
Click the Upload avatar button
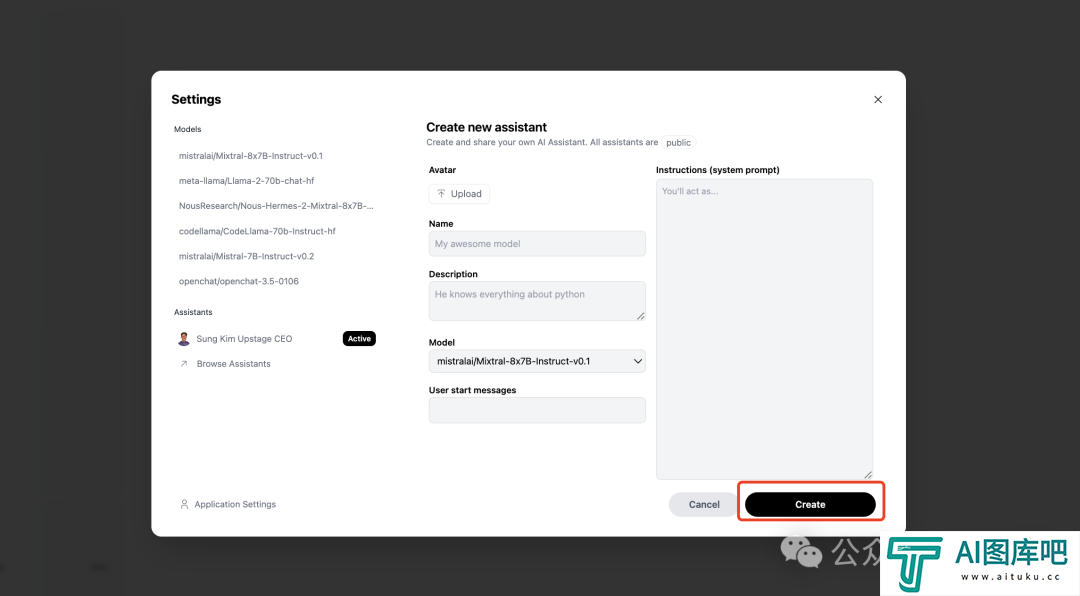pos(459,194)
